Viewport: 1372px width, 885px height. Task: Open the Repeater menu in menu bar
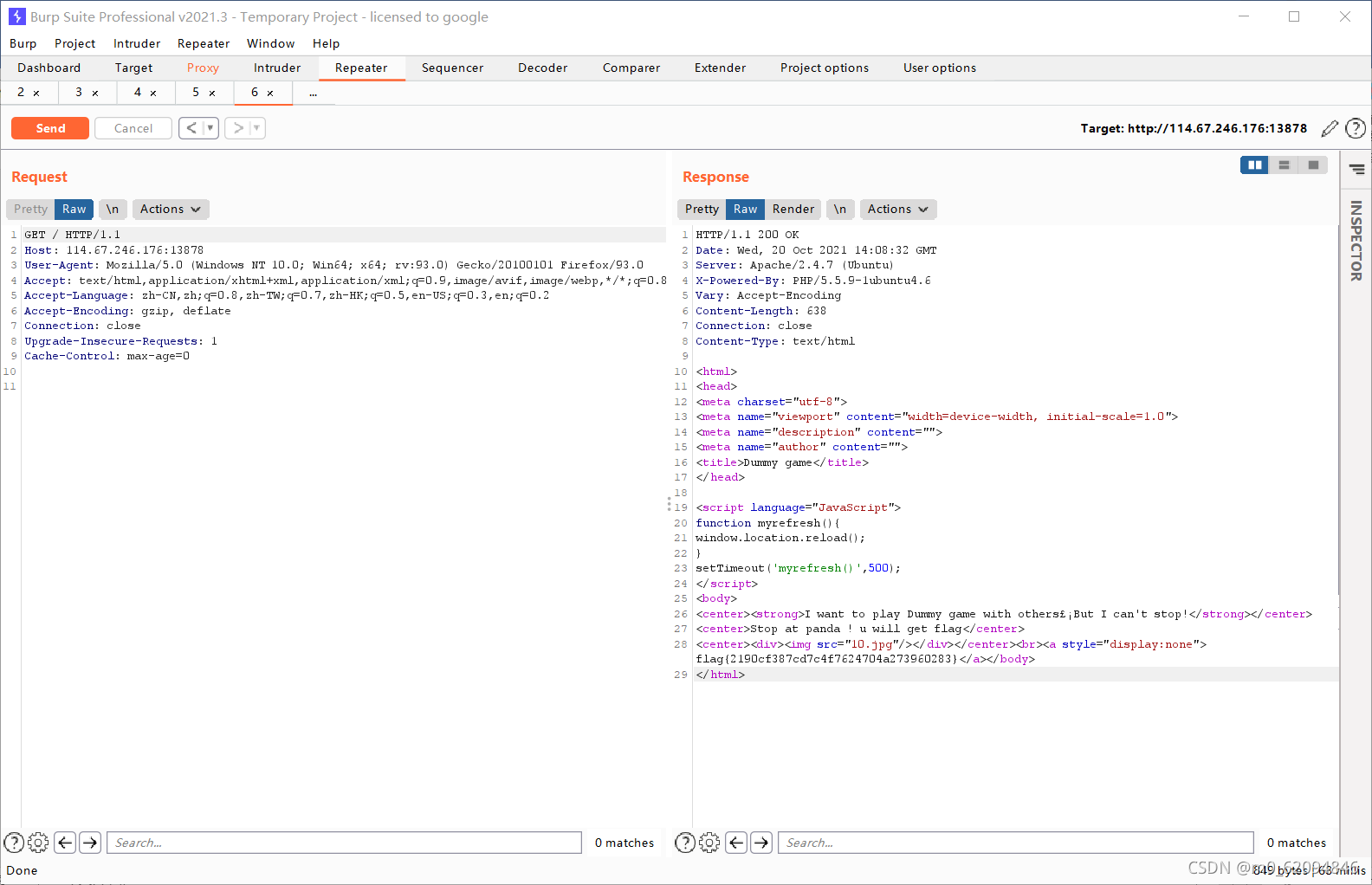[x=204, y=43]
